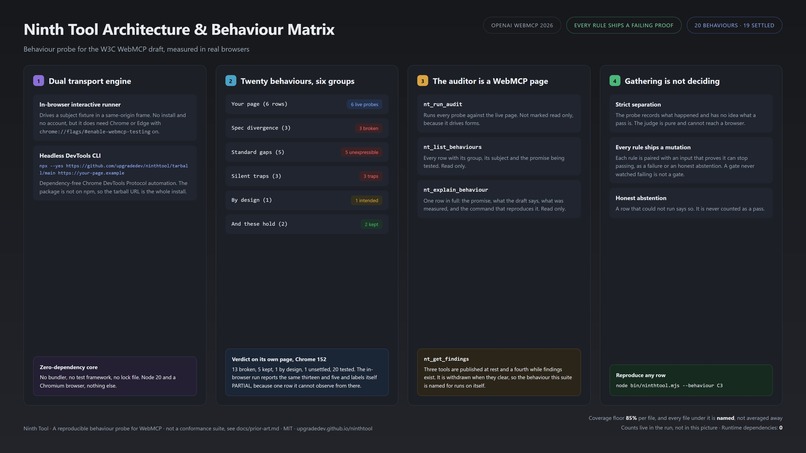Click the purple number 1 badge
806x453 pixels.
pyautogui.click(x=39, y=81)
